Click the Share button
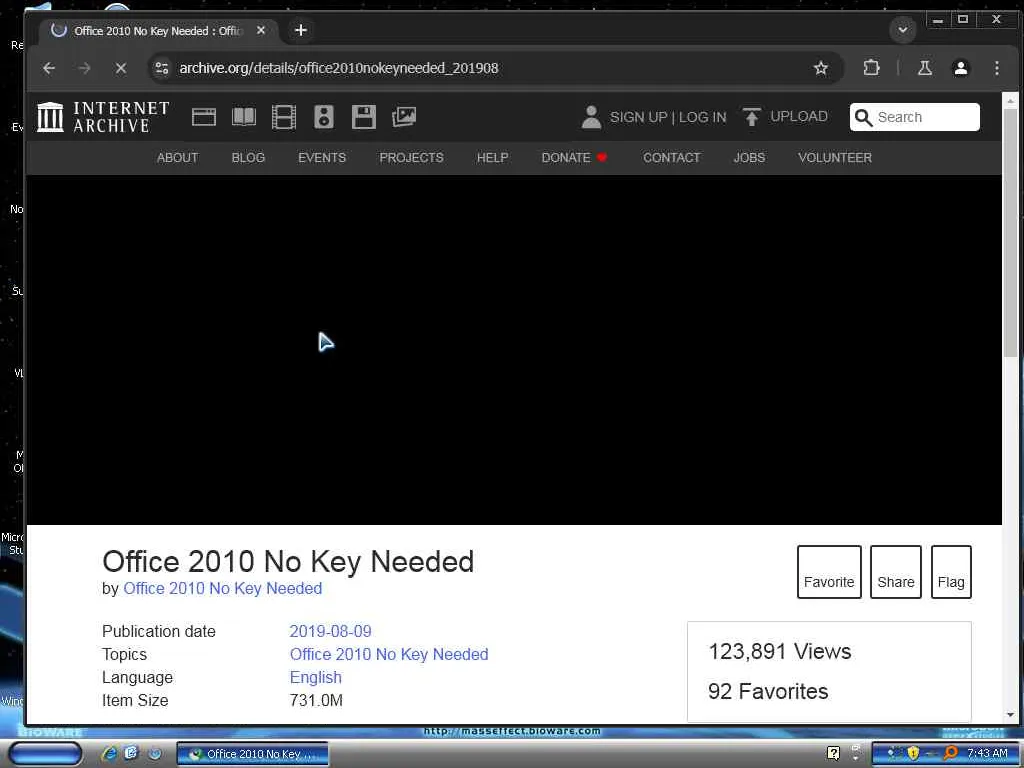Image resolution: width=1024 pixels, height=768 pixels. [895, 572]
